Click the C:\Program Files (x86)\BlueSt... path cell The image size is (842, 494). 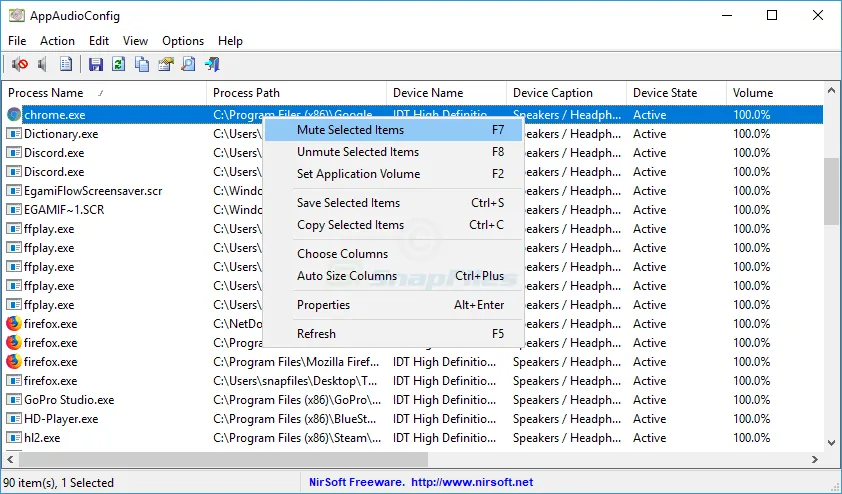295,418
